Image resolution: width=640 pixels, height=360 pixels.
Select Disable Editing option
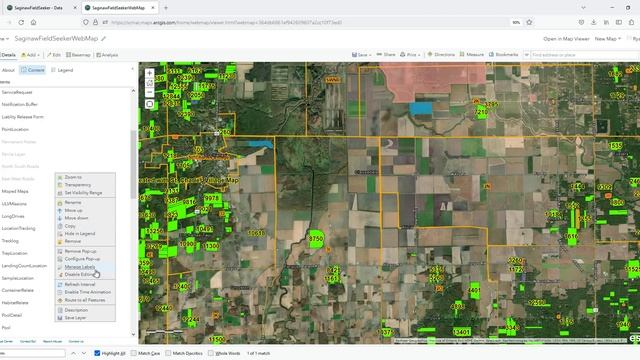(x=80, y=274)
